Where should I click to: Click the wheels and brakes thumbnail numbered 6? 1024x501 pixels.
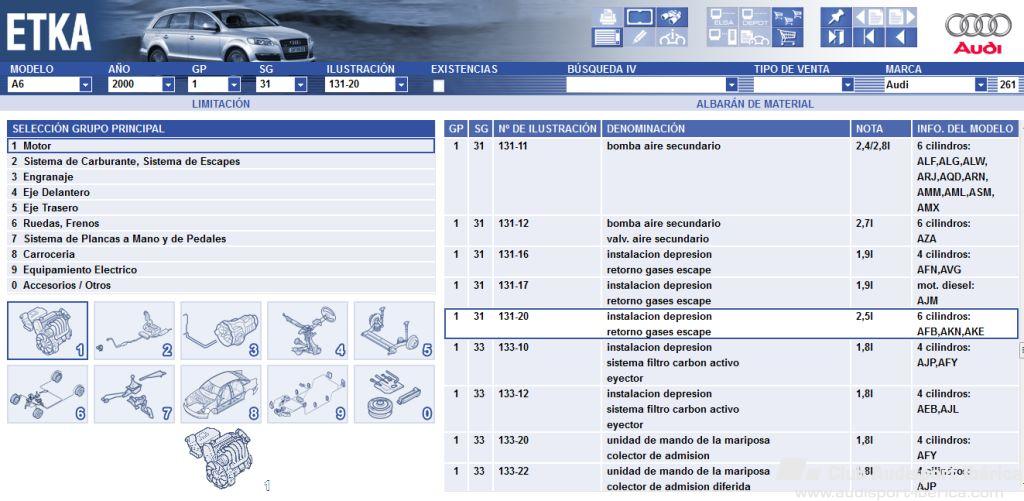click(x=48, y=394)
